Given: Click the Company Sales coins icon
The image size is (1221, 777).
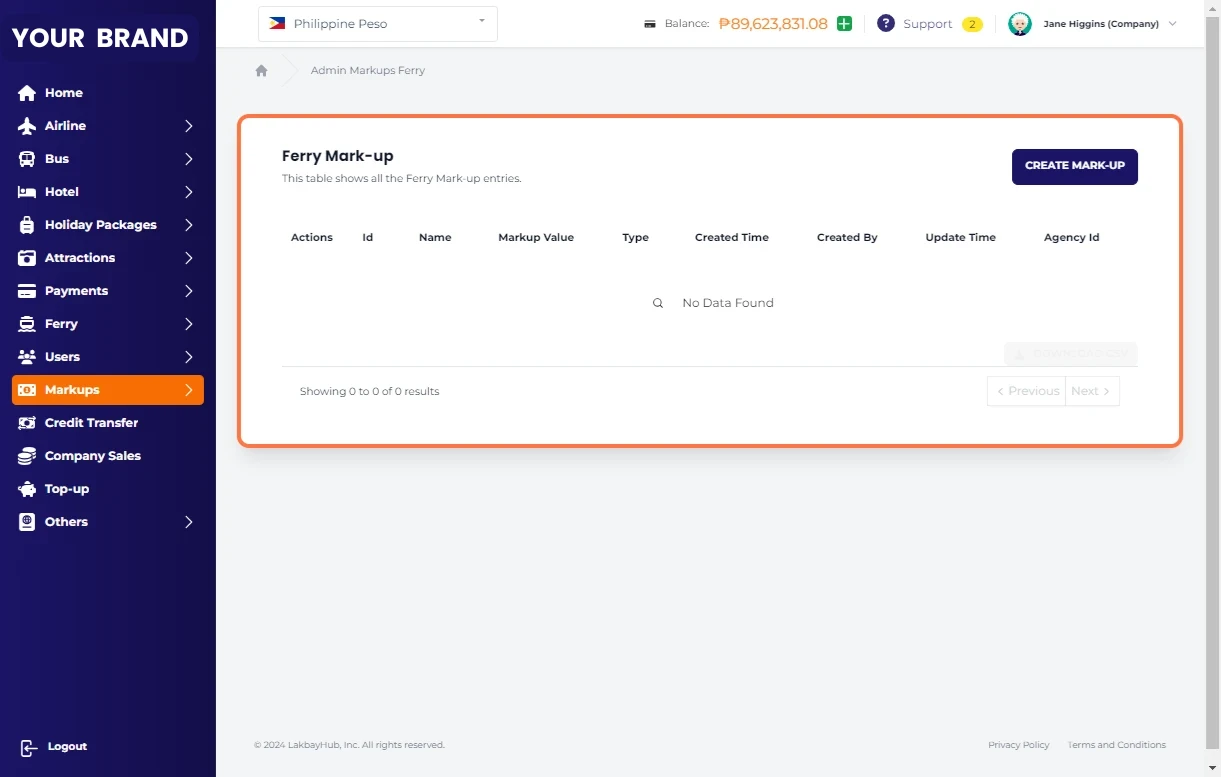Looking at the screenshot, I should [x=27, y=456].
